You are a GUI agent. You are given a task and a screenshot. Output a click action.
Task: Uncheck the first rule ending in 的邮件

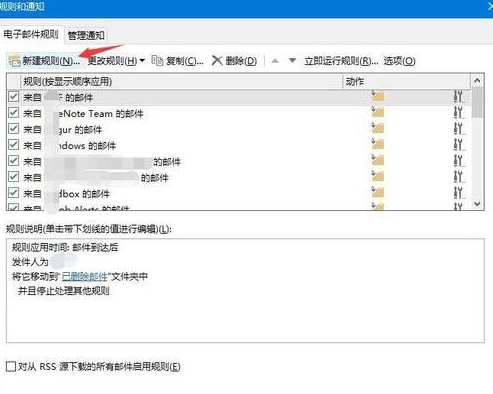(x=13, y=97)
